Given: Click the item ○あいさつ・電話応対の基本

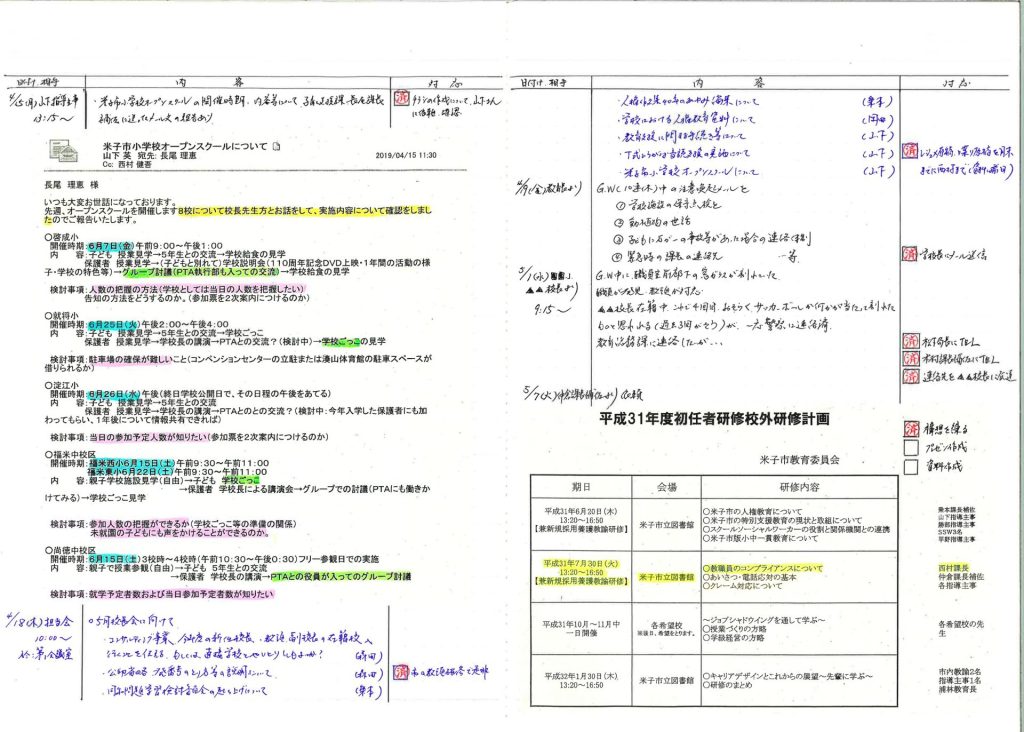Looking at the screenshot, I should [750, 577].
